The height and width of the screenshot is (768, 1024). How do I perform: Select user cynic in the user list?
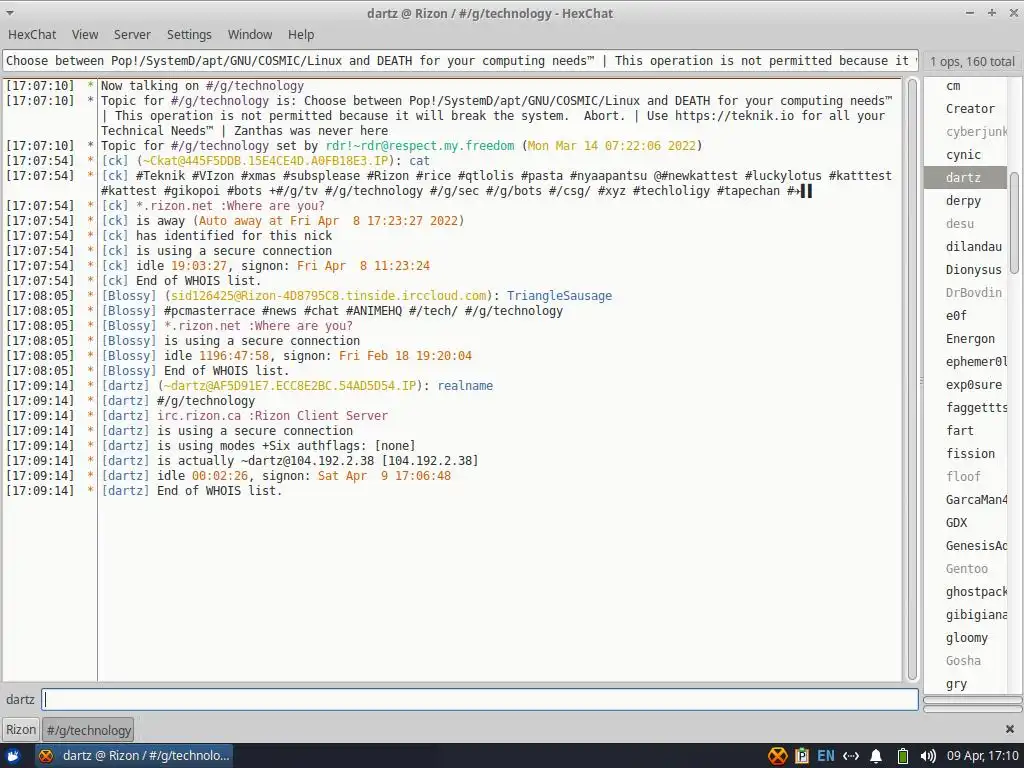[x=965, y=155]
